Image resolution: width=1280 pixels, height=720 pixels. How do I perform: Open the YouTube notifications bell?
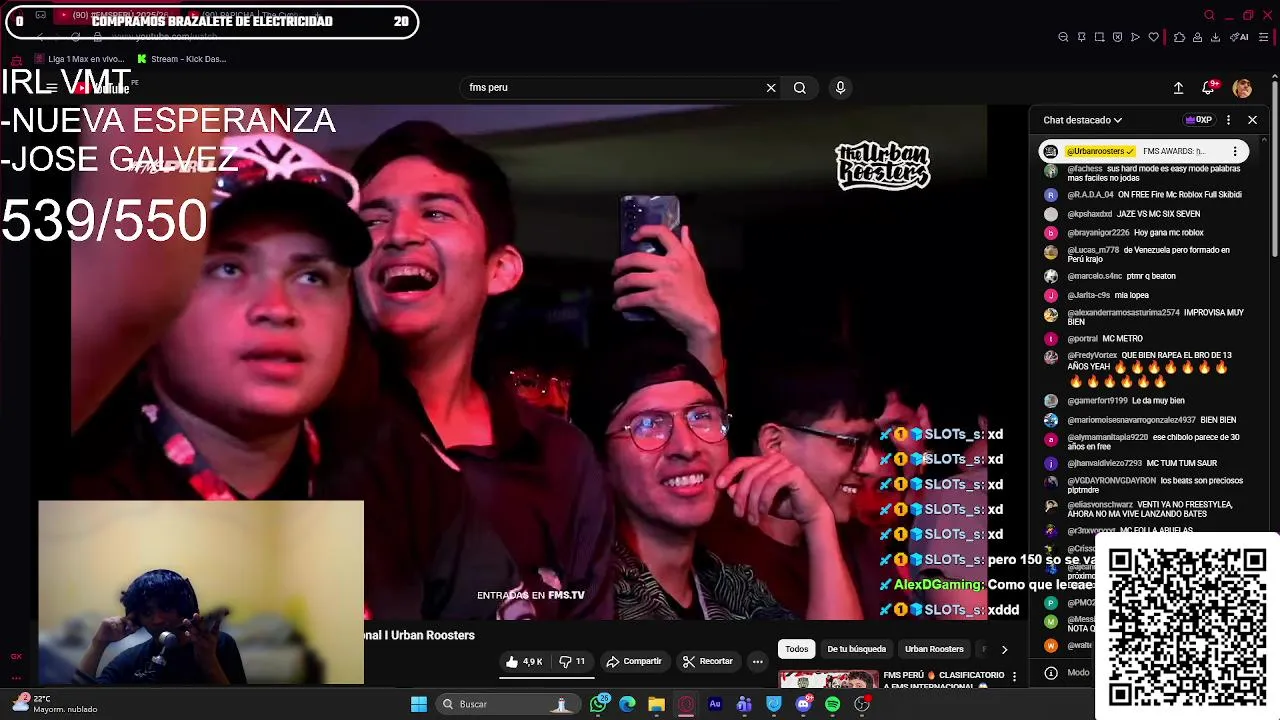(1209, 88)
